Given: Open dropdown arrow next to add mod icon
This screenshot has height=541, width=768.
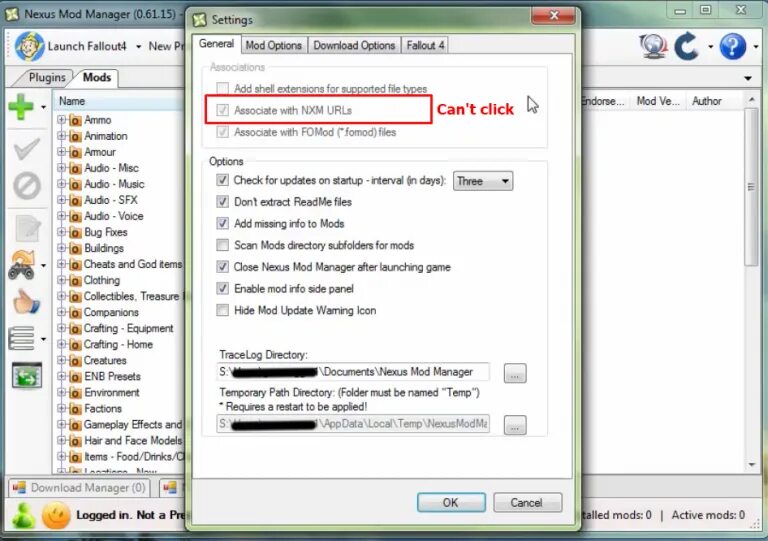Looking at the screenshot, I should [x=44, y=107].
